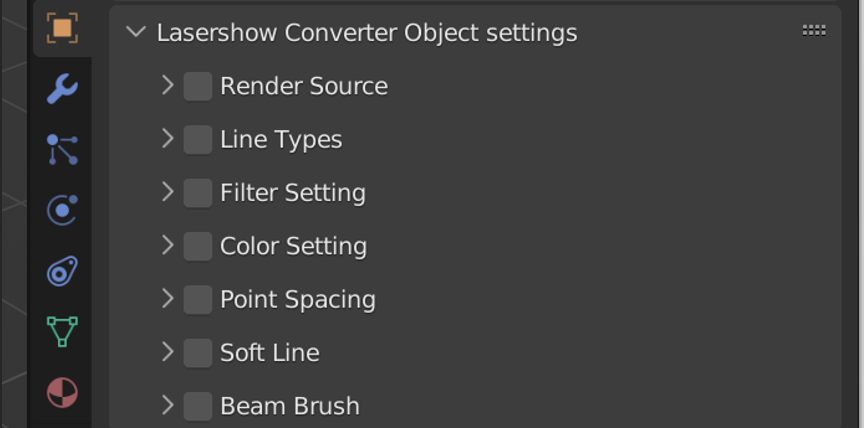Open the Object properties tab
The image size is (864, 428).
point(62,27)
